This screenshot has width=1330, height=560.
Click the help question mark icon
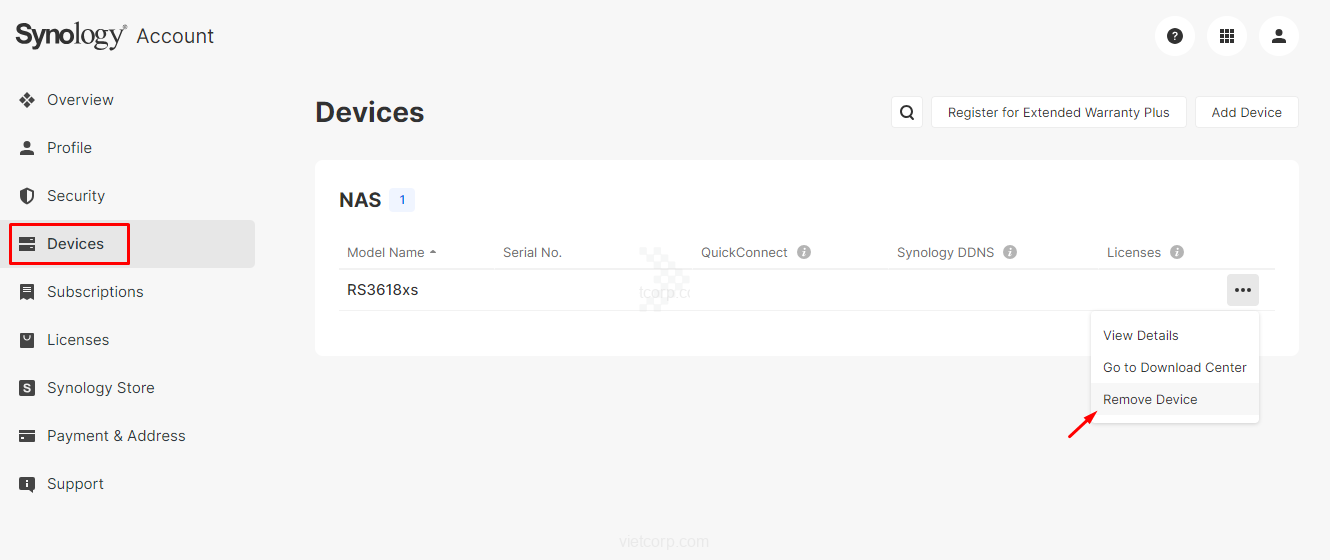[1175, 36]
